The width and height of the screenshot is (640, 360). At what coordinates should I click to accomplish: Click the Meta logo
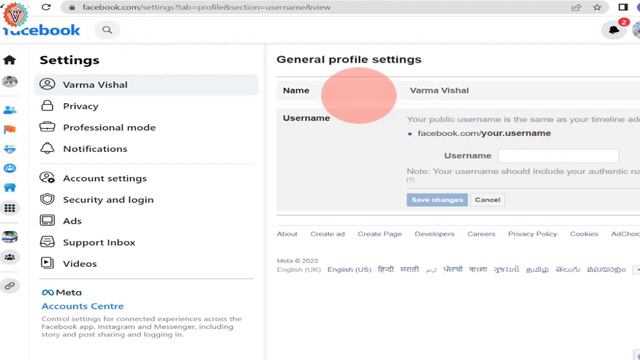click(x=62, y=292)
